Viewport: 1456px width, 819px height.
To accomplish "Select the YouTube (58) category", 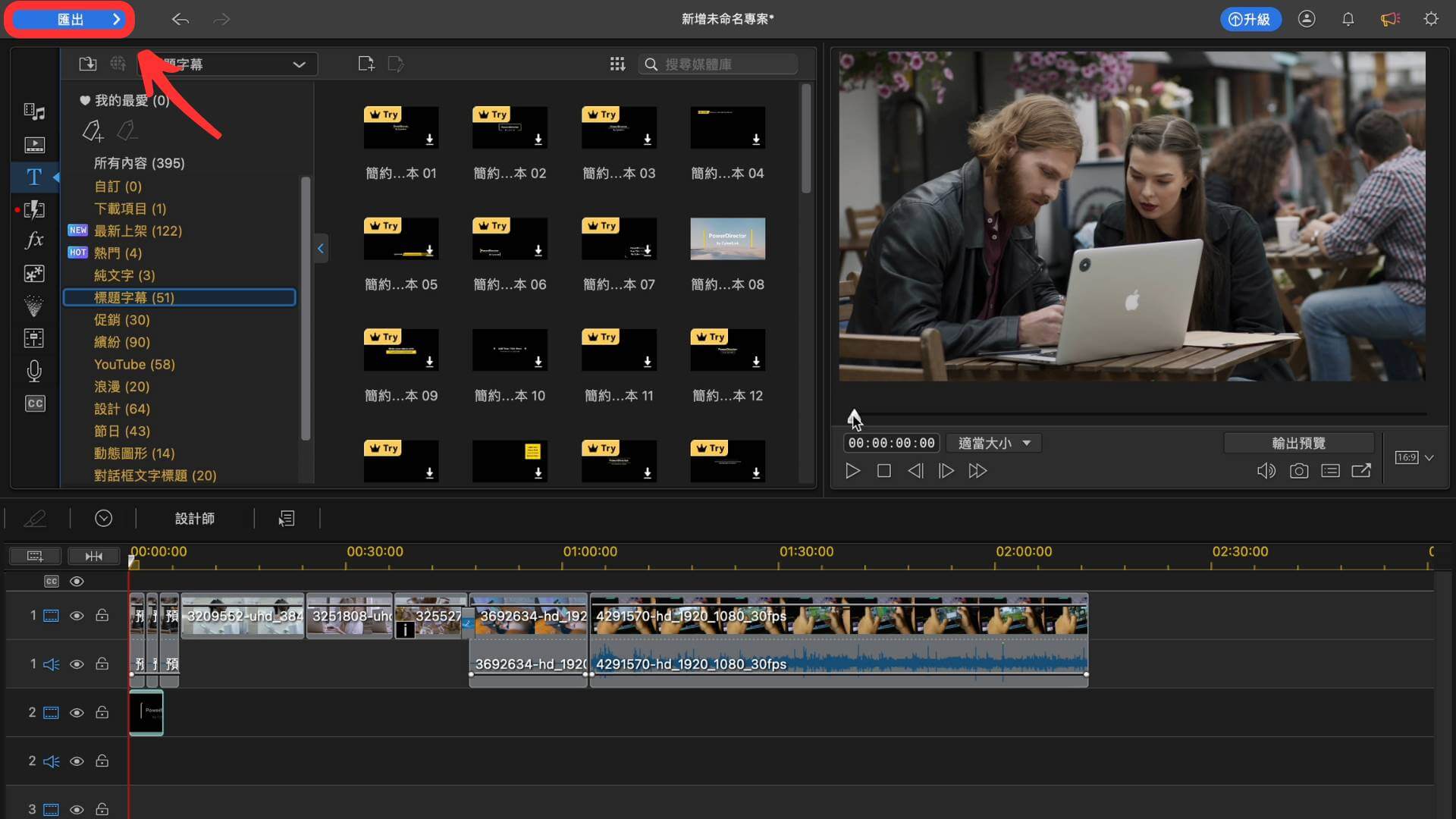I will coord(134,364).
